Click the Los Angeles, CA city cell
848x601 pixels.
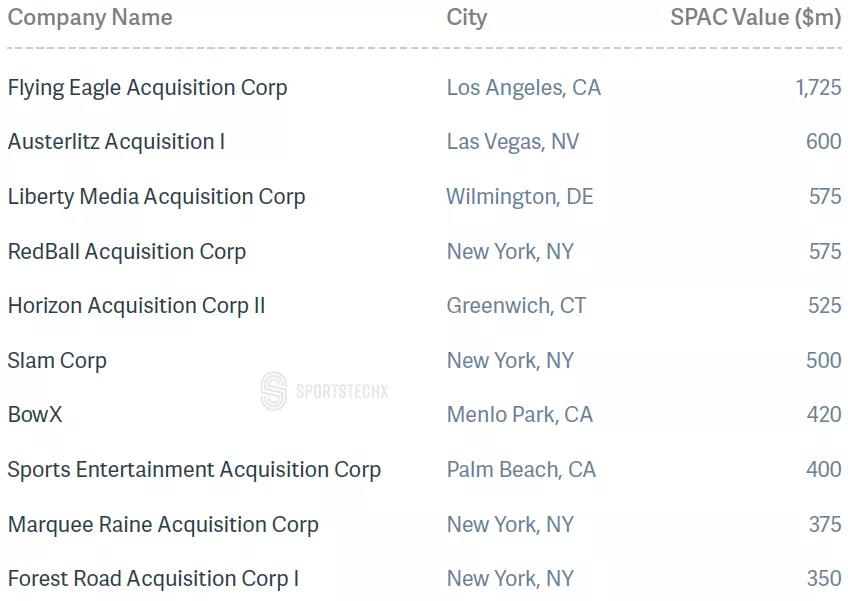tap(524, 88)
